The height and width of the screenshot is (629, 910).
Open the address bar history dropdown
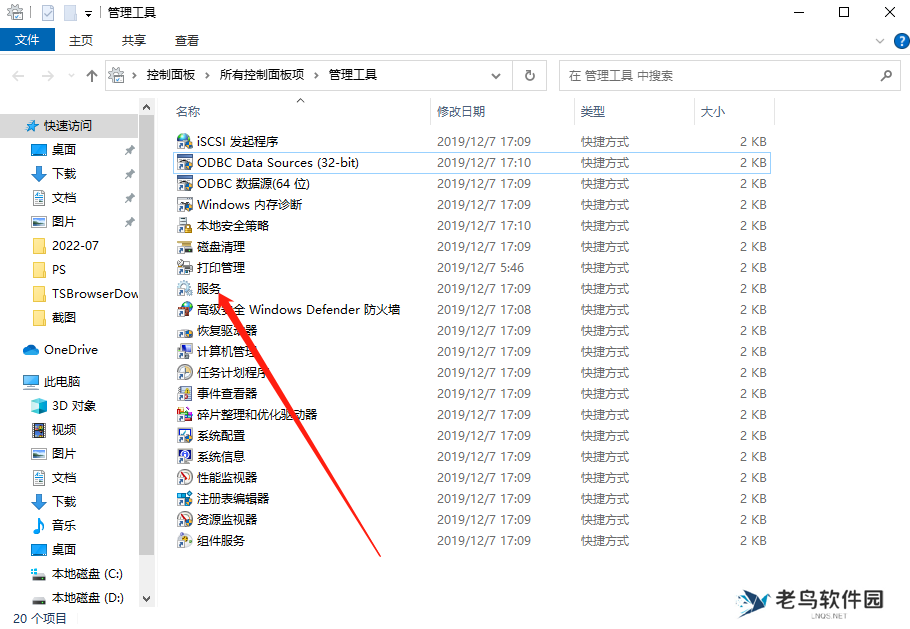[496, 75]
